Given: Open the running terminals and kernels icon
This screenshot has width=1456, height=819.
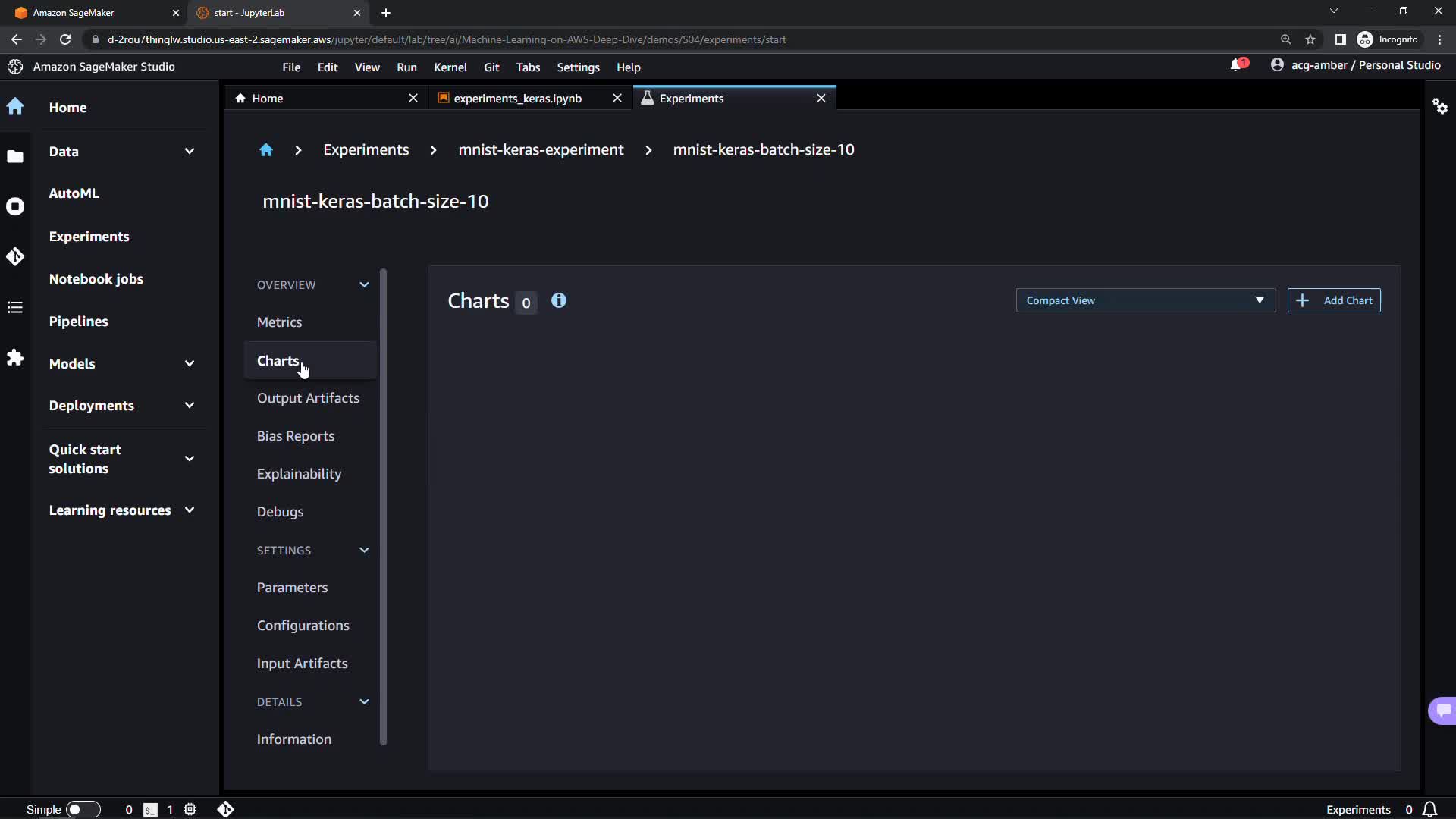Looking at the screenshot, I should click(15, 206).
